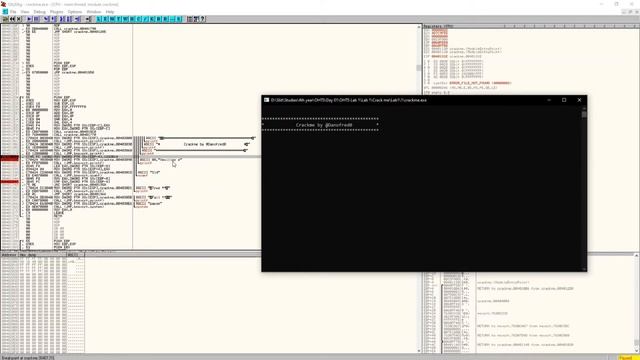Open the Debug menu
The image size is (640, 360).
click(40, 12)
